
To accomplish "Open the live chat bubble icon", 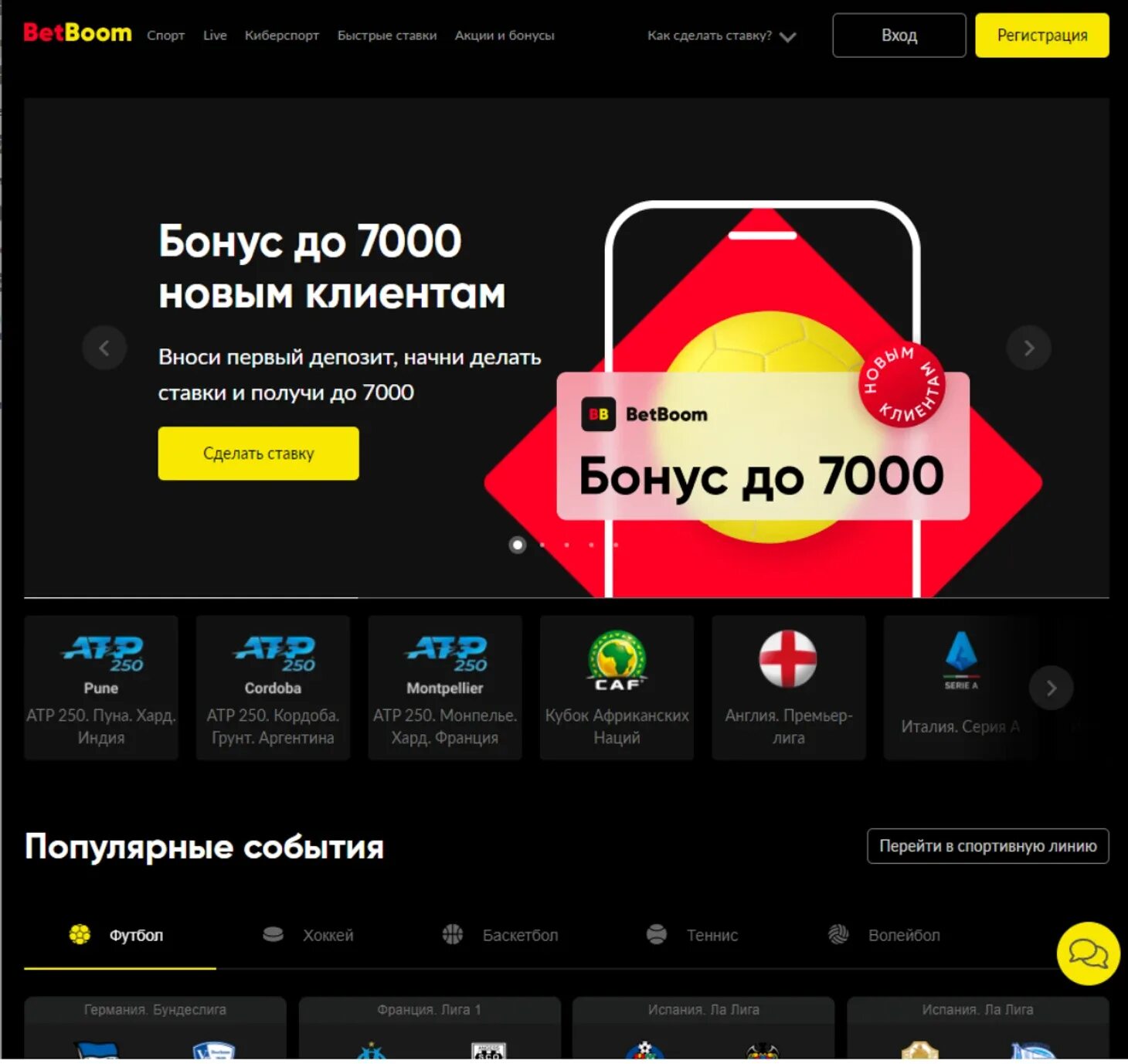I will (x=1088, y=954).
